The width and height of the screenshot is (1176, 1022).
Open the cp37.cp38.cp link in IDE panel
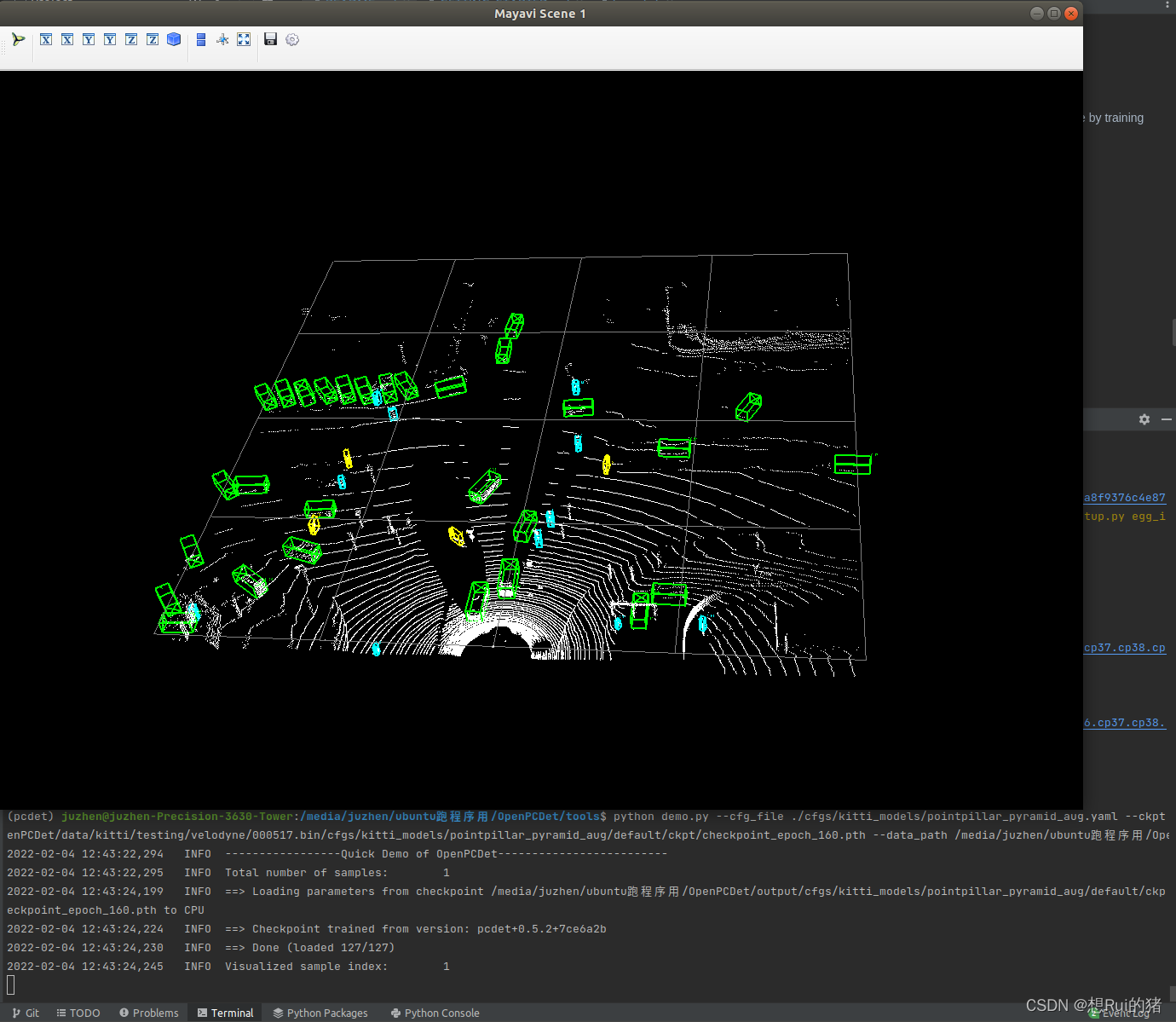(x=1125, y=648)
